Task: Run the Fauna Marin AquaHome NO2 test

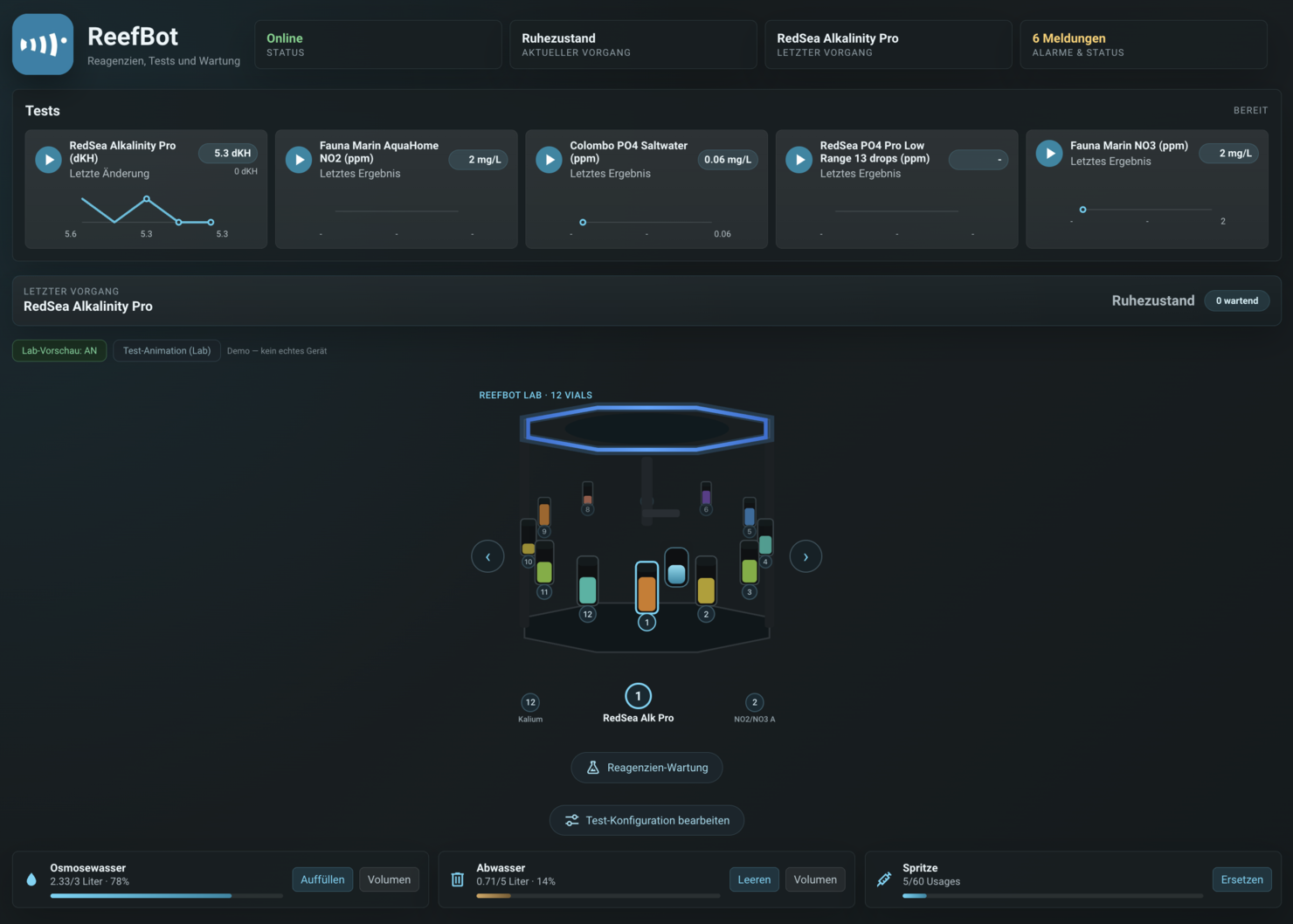Action: [x=299, y=160]
